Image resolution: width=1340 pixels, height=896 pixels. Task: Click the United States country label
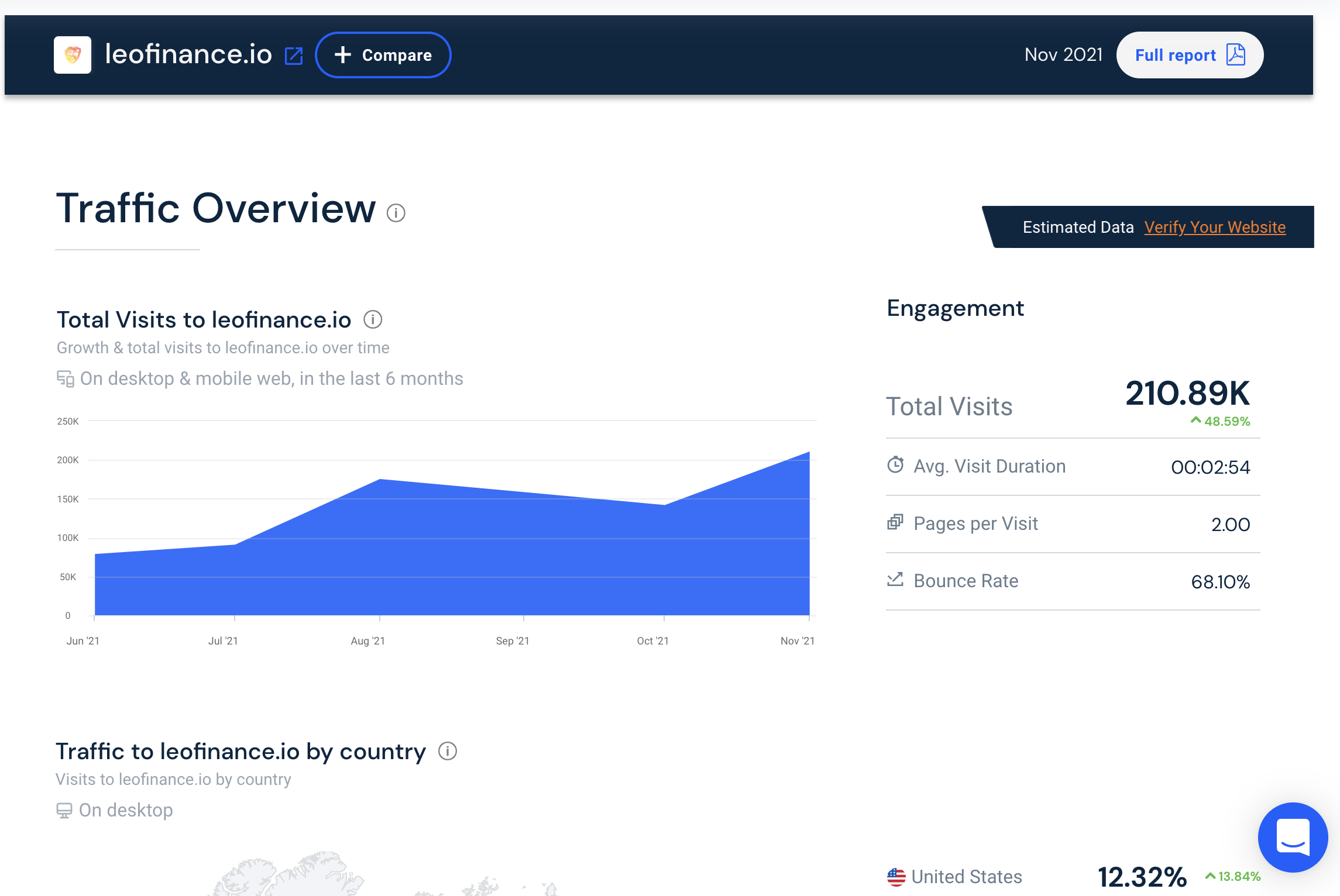(967, 877)
